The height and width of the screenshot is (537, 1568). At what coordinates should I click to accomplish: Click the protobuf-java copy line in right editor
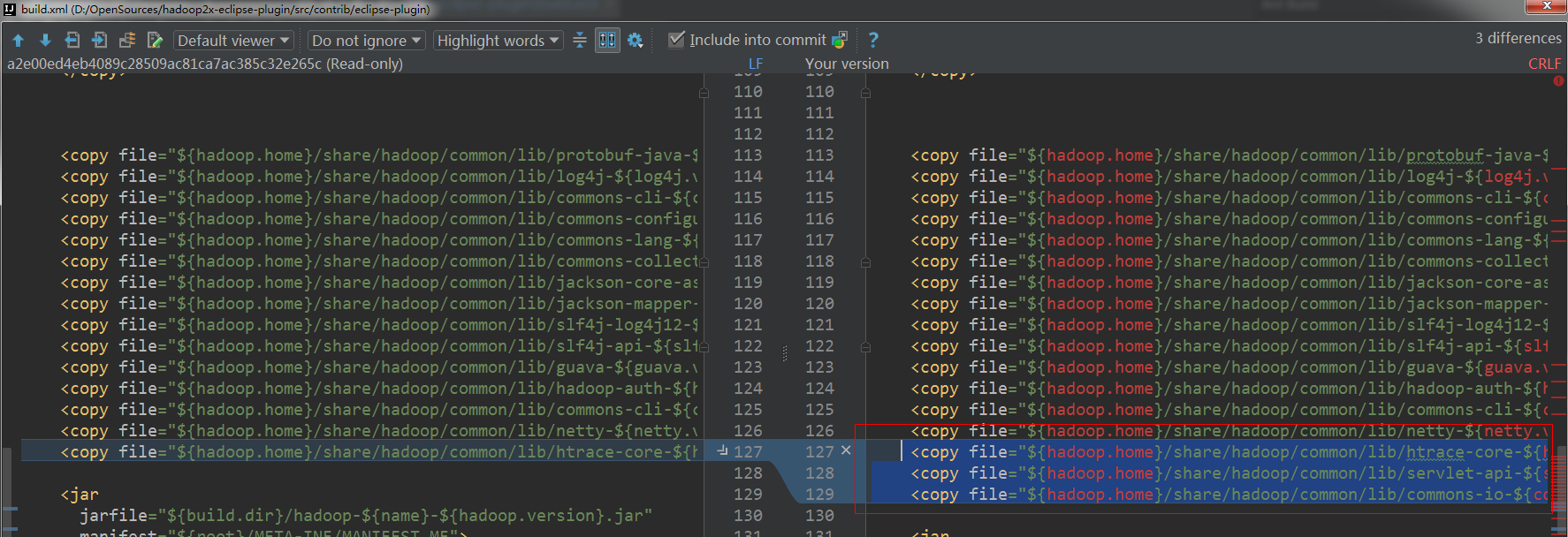1229,155
